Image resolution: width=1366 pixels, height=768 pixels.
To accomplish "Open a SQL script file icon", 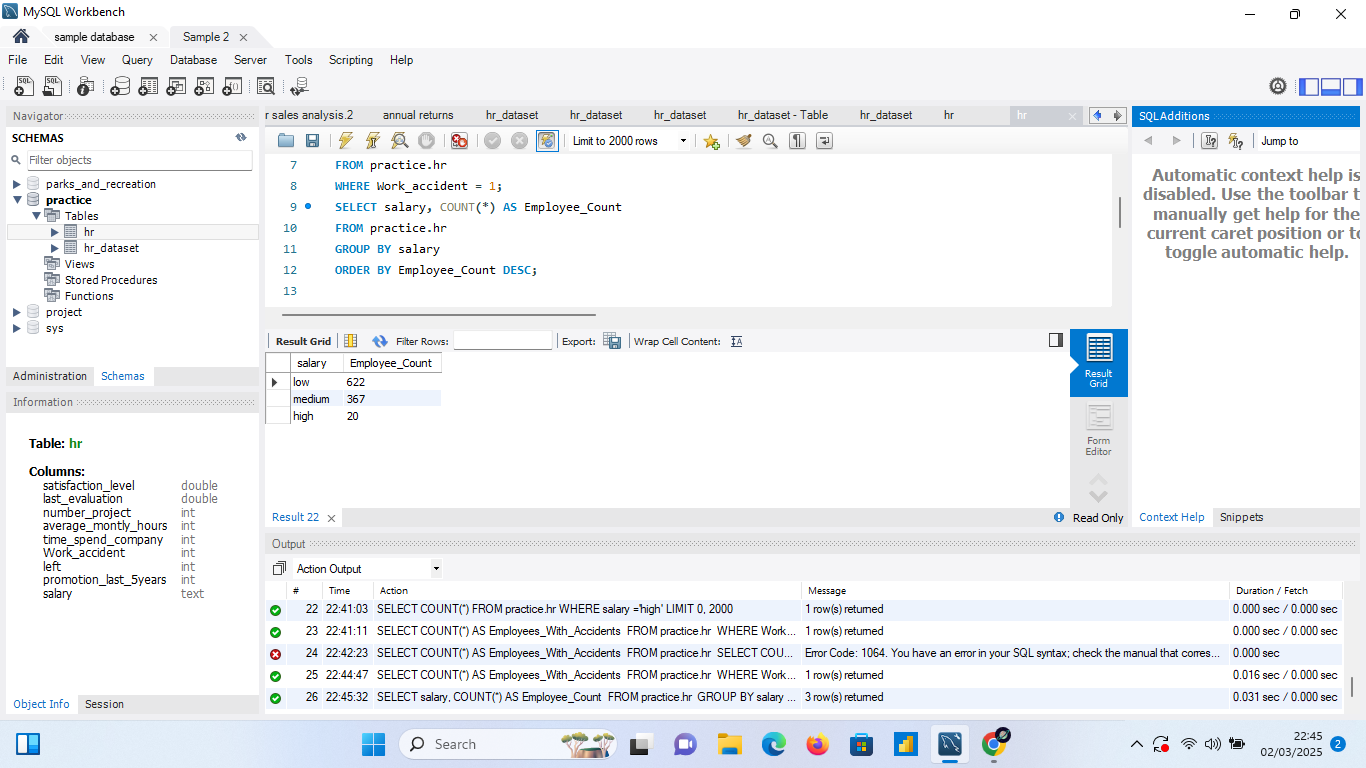I will pos(52,87).
